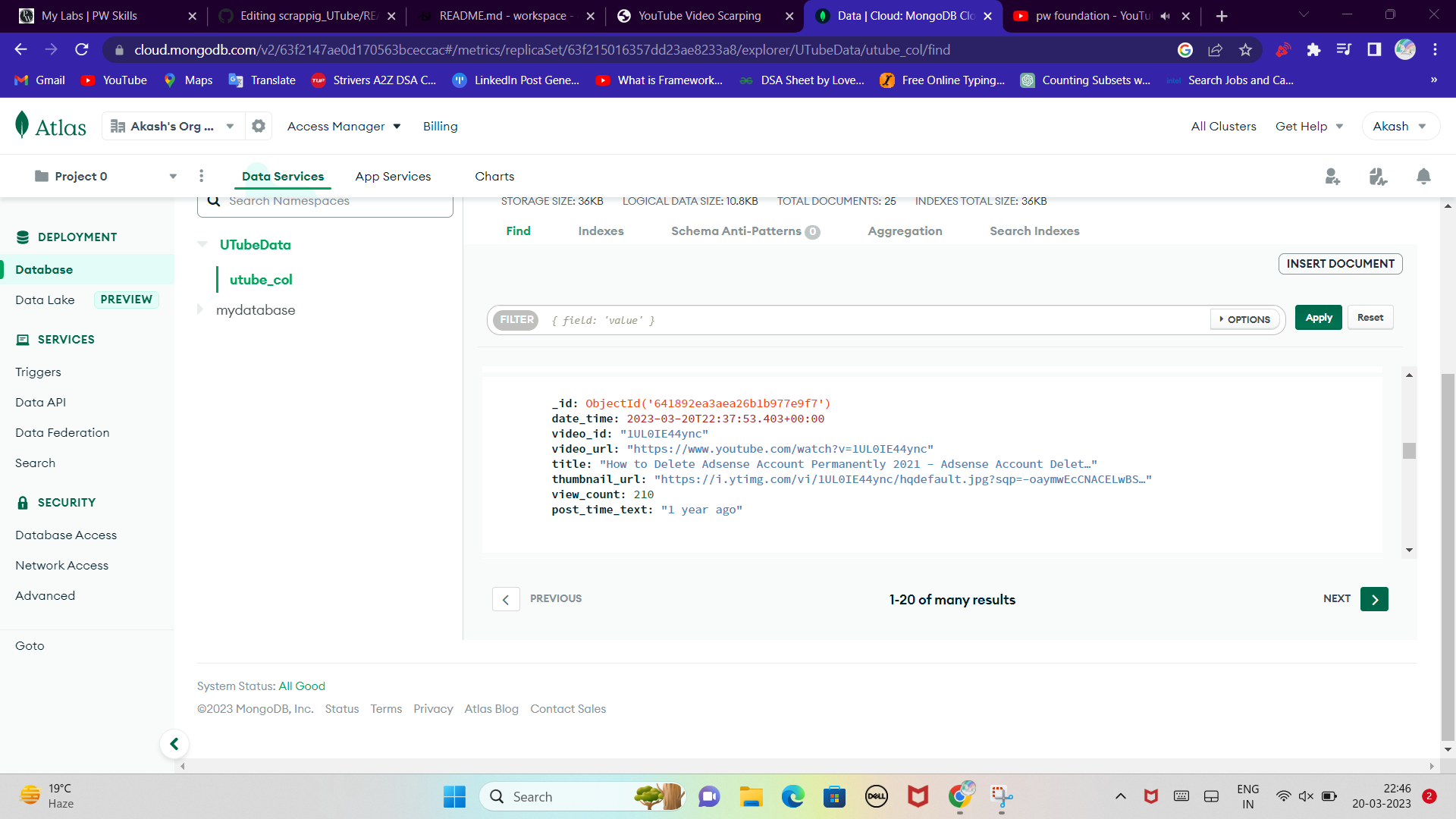Switch to the Aggregation tab

click(905, 231)
